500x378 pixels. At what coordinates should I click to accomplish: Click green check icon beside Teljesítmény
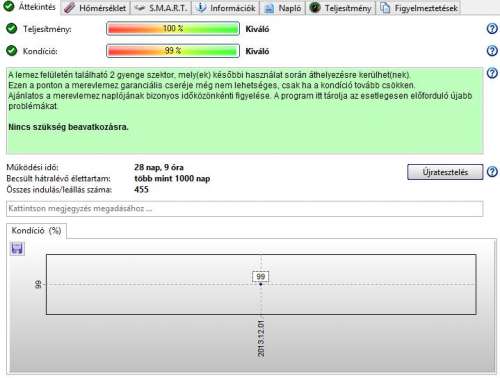click(x=12, y=29)
